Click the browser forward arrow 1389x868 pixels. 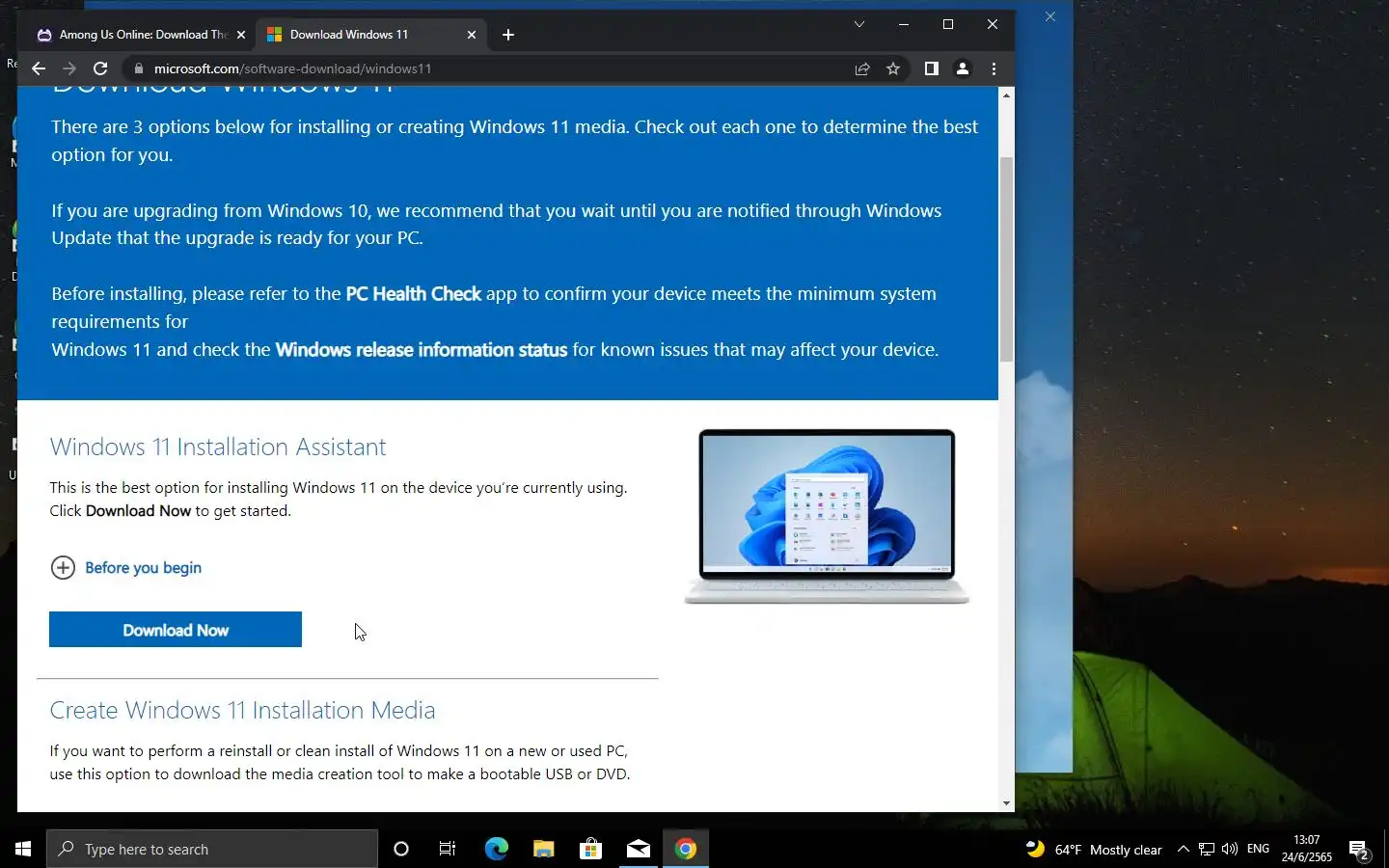coord(69,68)
